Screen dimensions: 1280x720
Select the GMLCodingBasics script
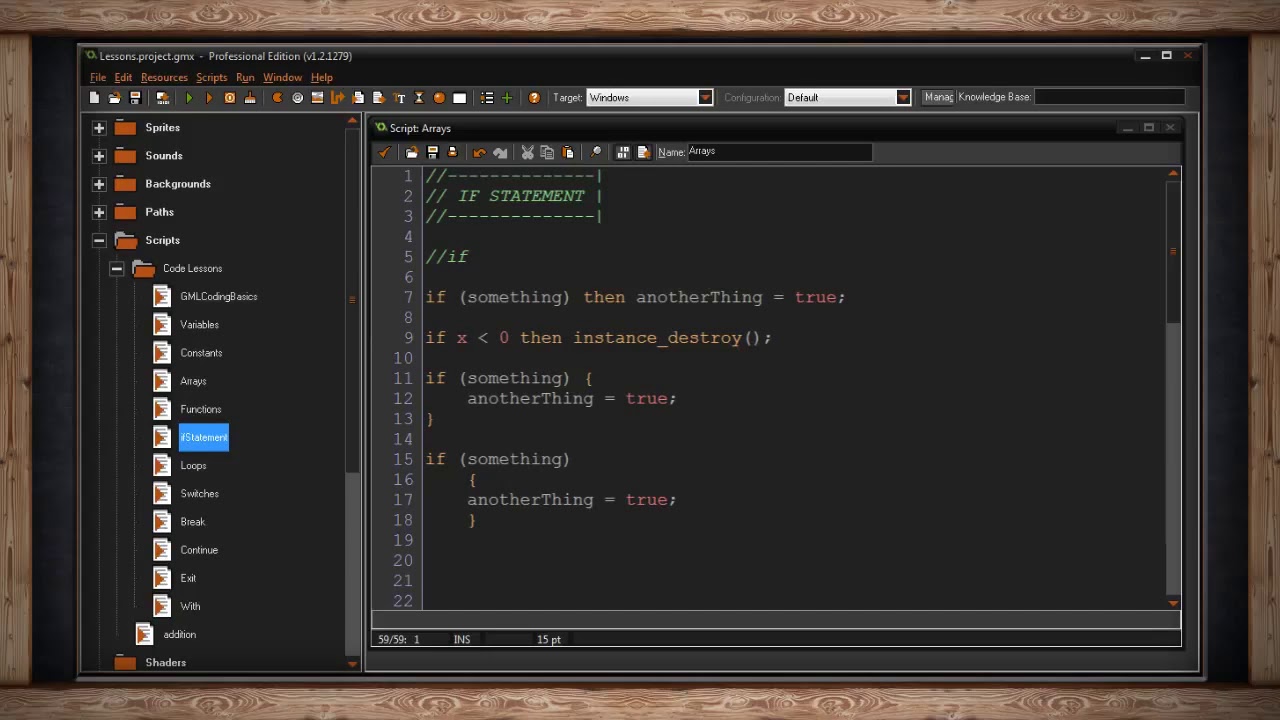coord(218,297)
